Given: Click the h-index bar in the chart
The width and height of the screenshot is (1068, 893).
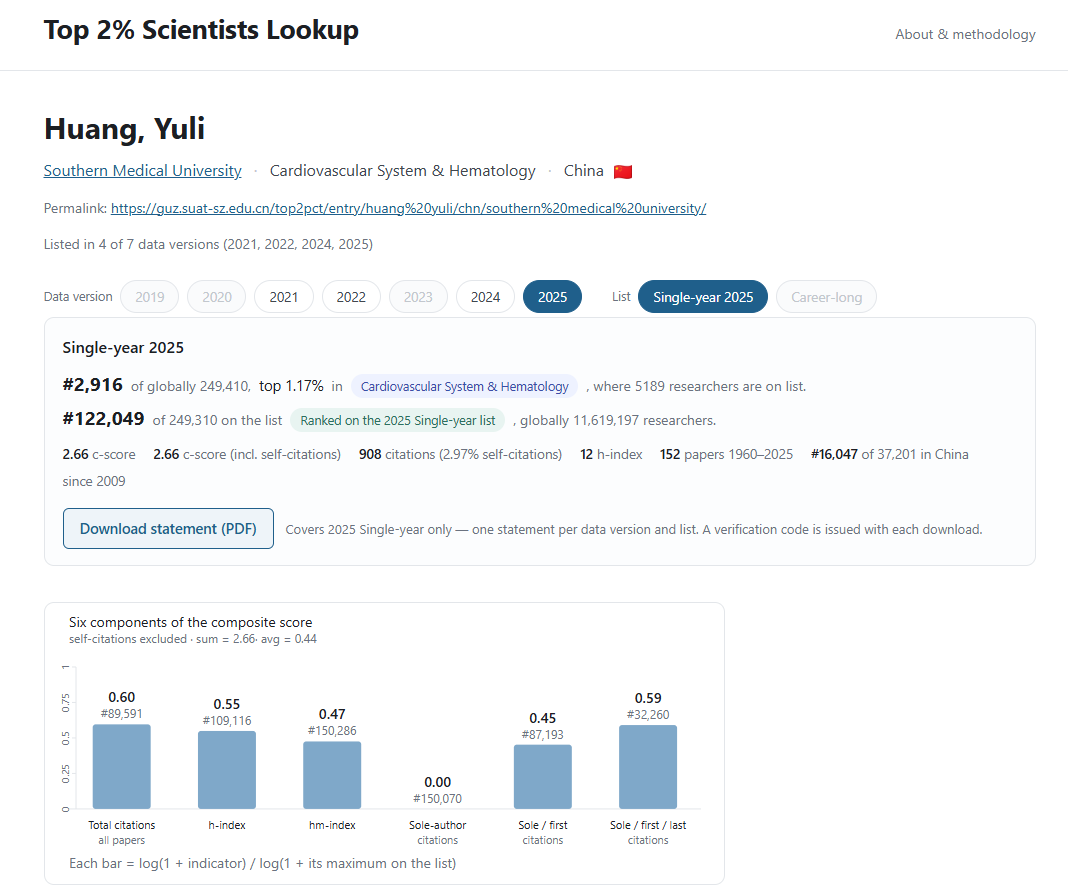Looking at the screenshot, I should [227, 770].
